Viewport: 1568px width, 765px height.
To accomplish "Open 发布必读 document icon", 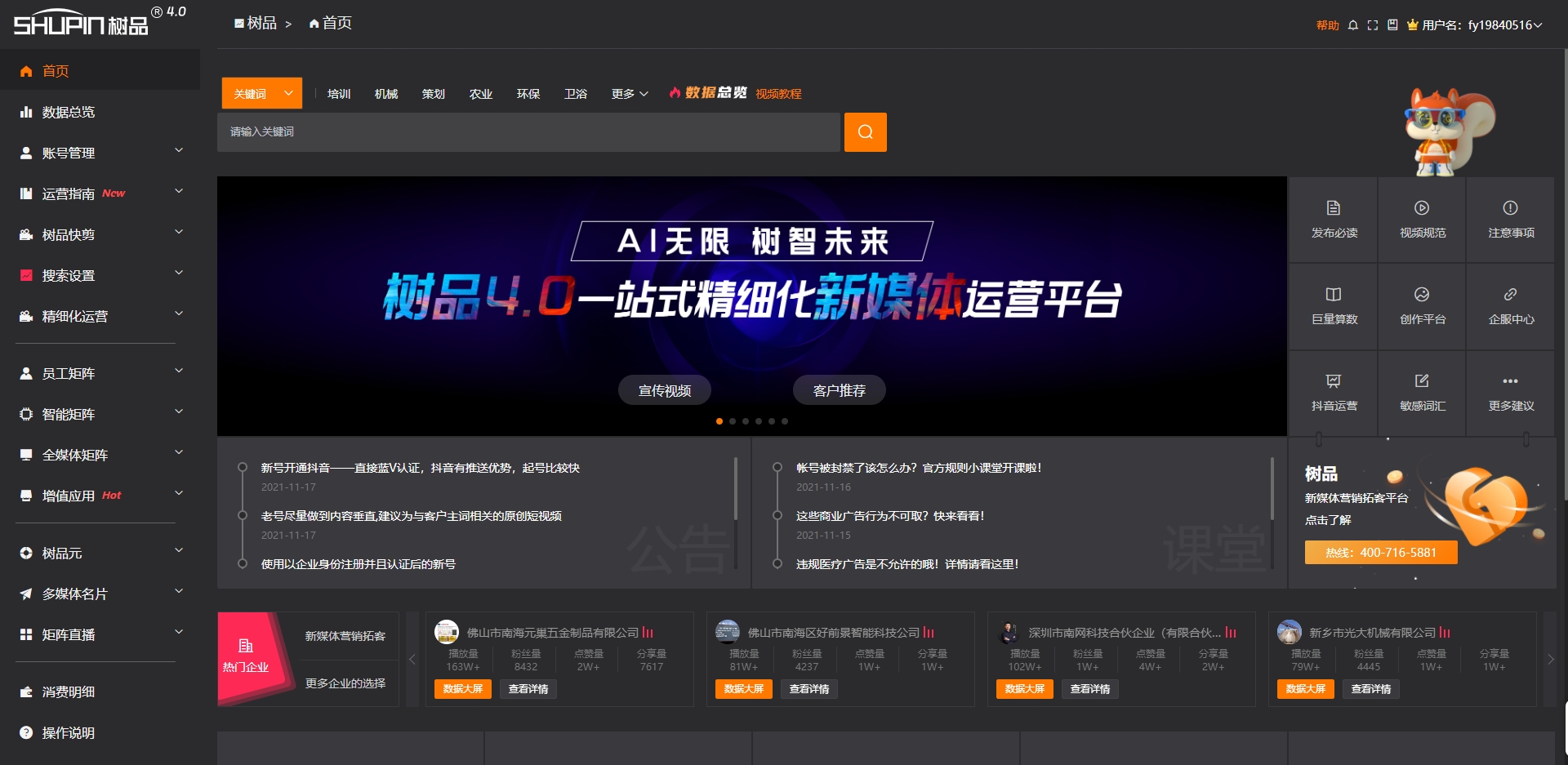I will point(1334,208).
